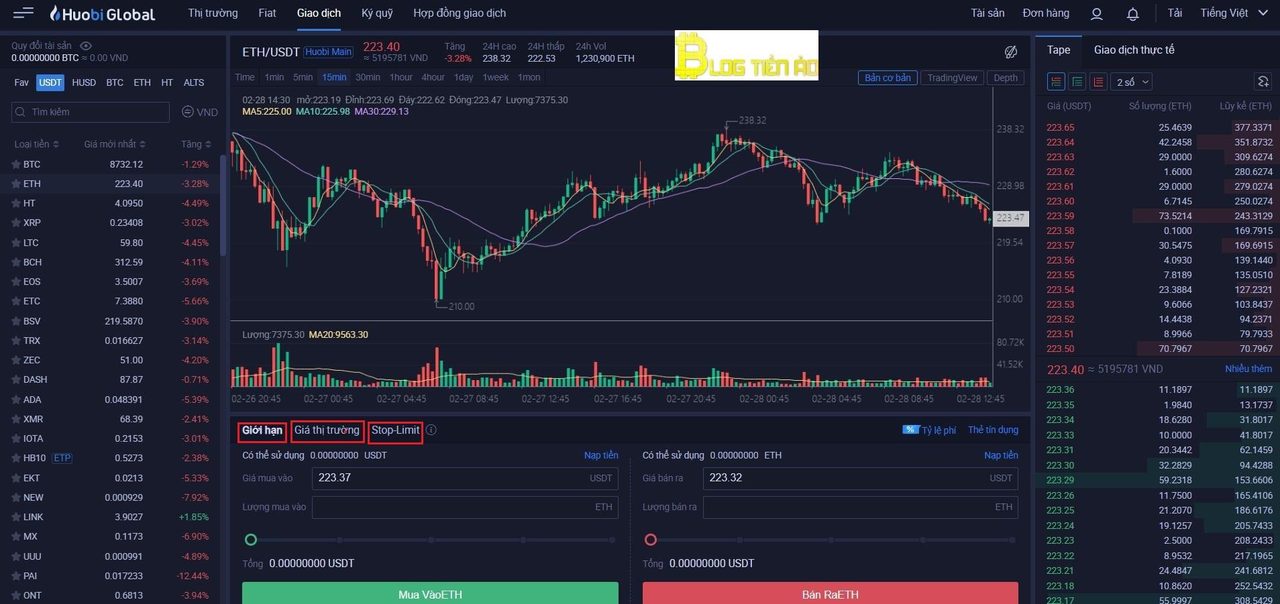Image resolution: width=1280 pixels, height=604 pixels.
Task: Click the VND currency switch icon
Action: pyautogui.click(x=188, y=112)
